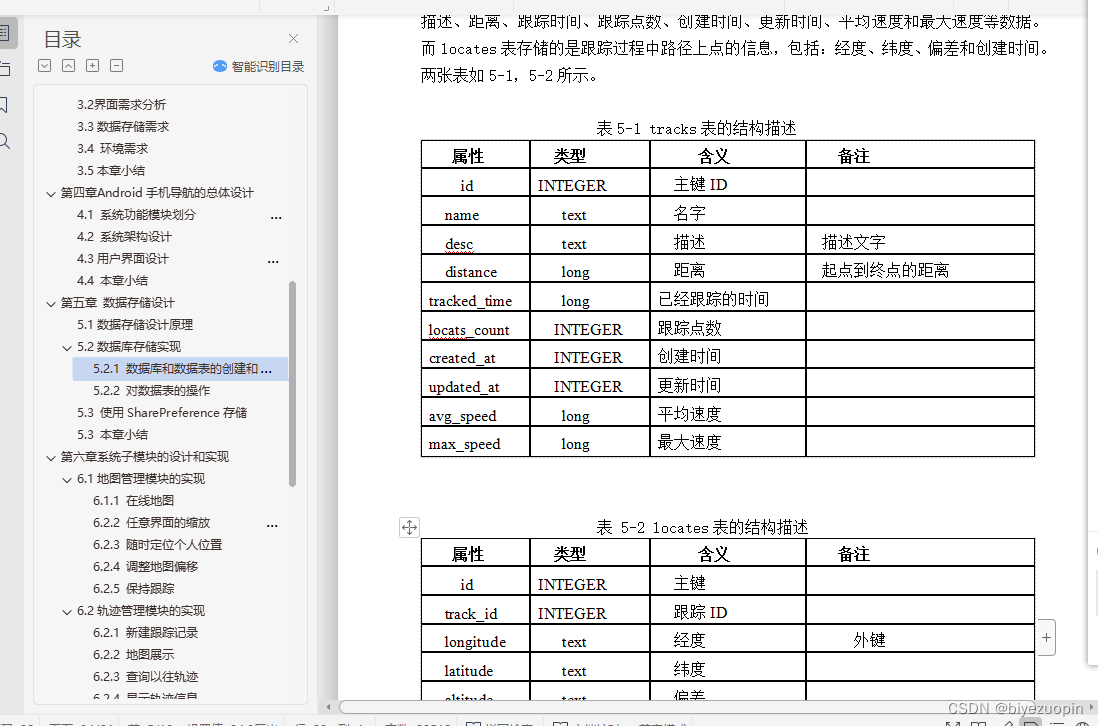Collapse 第四章Android 手机导航的总体设计

[x=50, y=194]
